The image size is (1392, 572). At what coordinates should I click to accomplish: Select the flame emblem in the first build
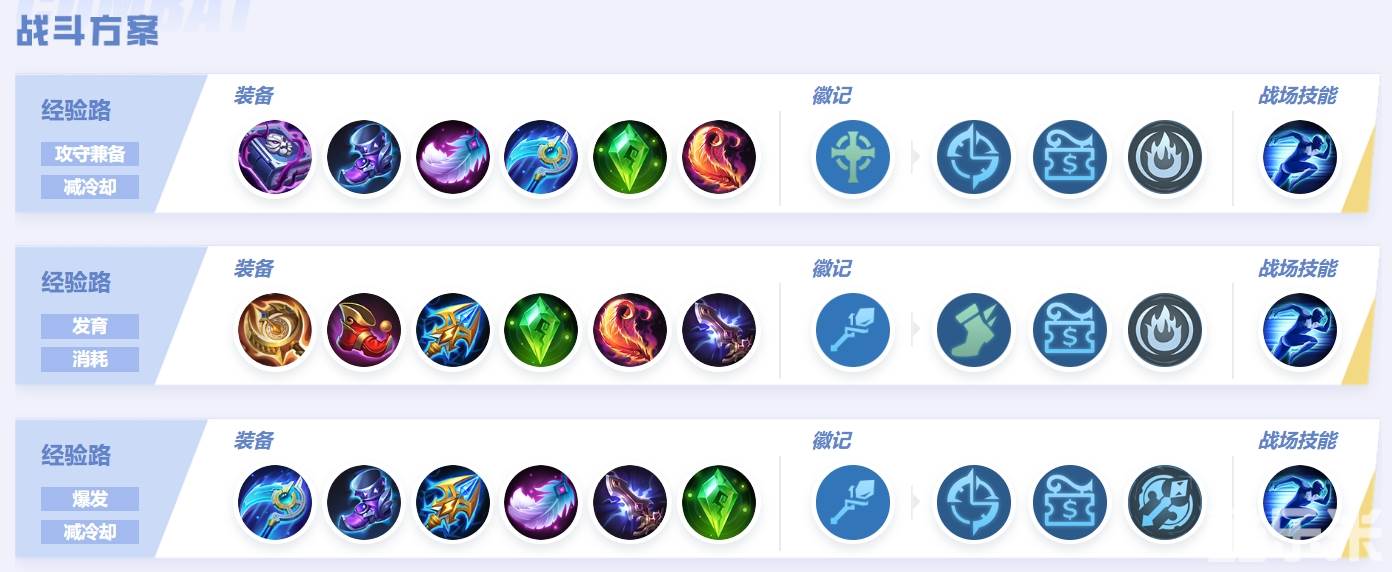[1165, 158]
